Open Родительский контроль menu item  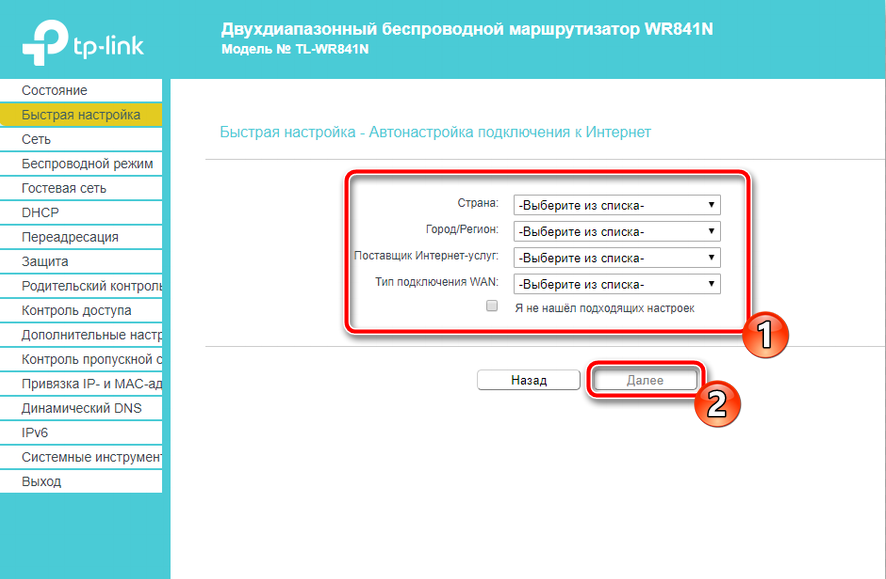[x=90, y=286]
